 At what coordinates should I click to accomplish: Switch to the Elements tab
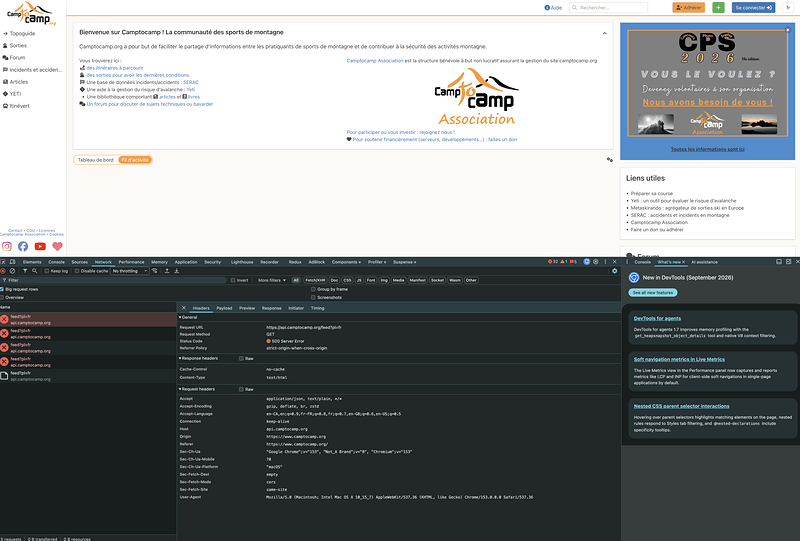32,262
